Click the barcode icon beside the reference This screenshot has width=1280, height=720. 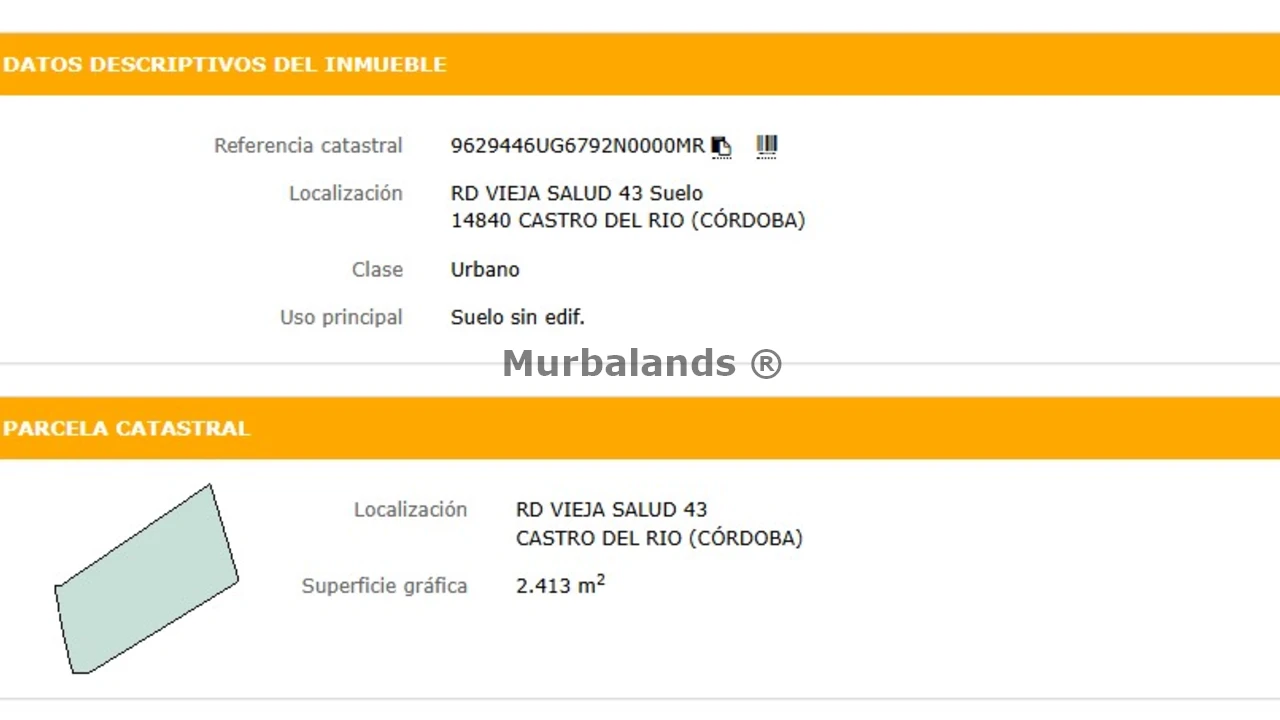766,146
